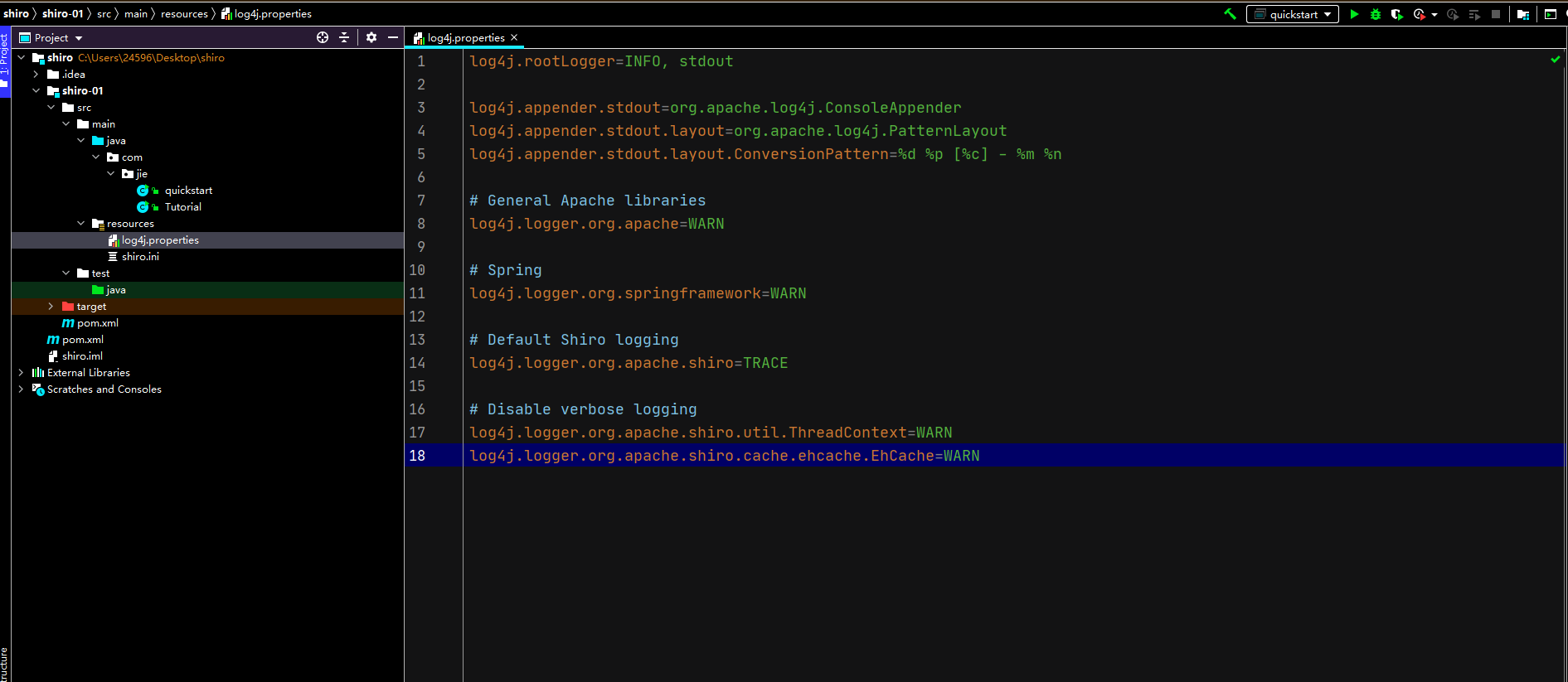This screenshot has width=1568, height=682.
Task: Hide the Project tool window
Action: pyautogui.click(x=393, y=37)
